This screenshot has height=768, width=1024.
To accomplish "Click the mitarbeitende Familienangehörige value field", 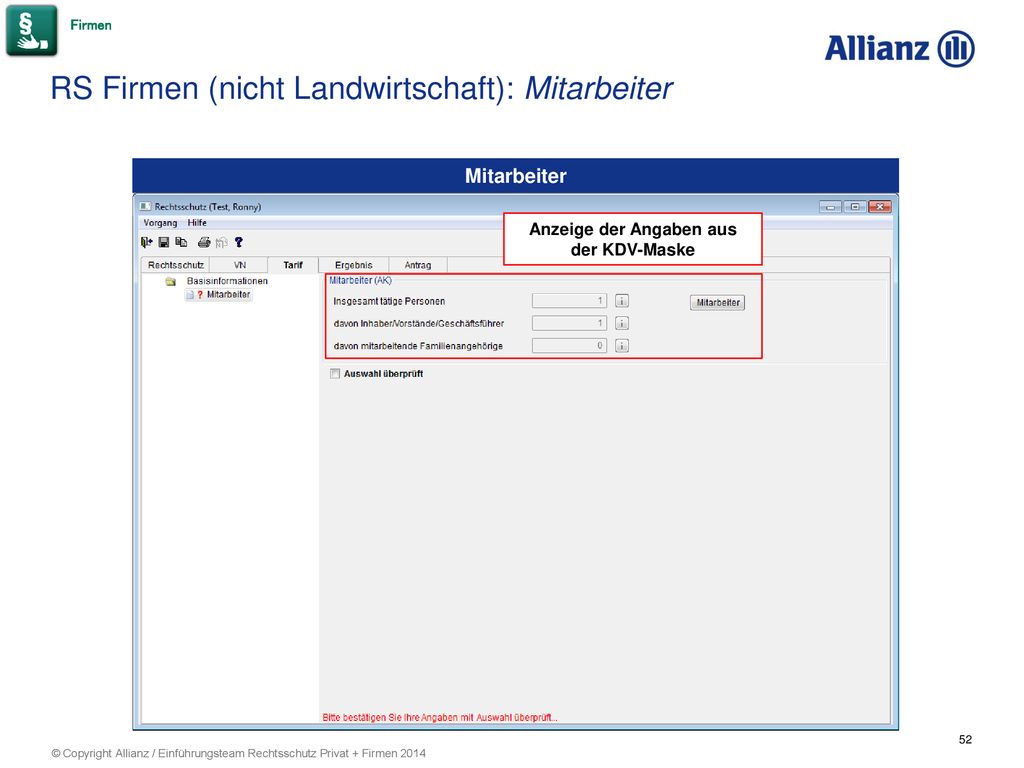I will click(569, 345).
